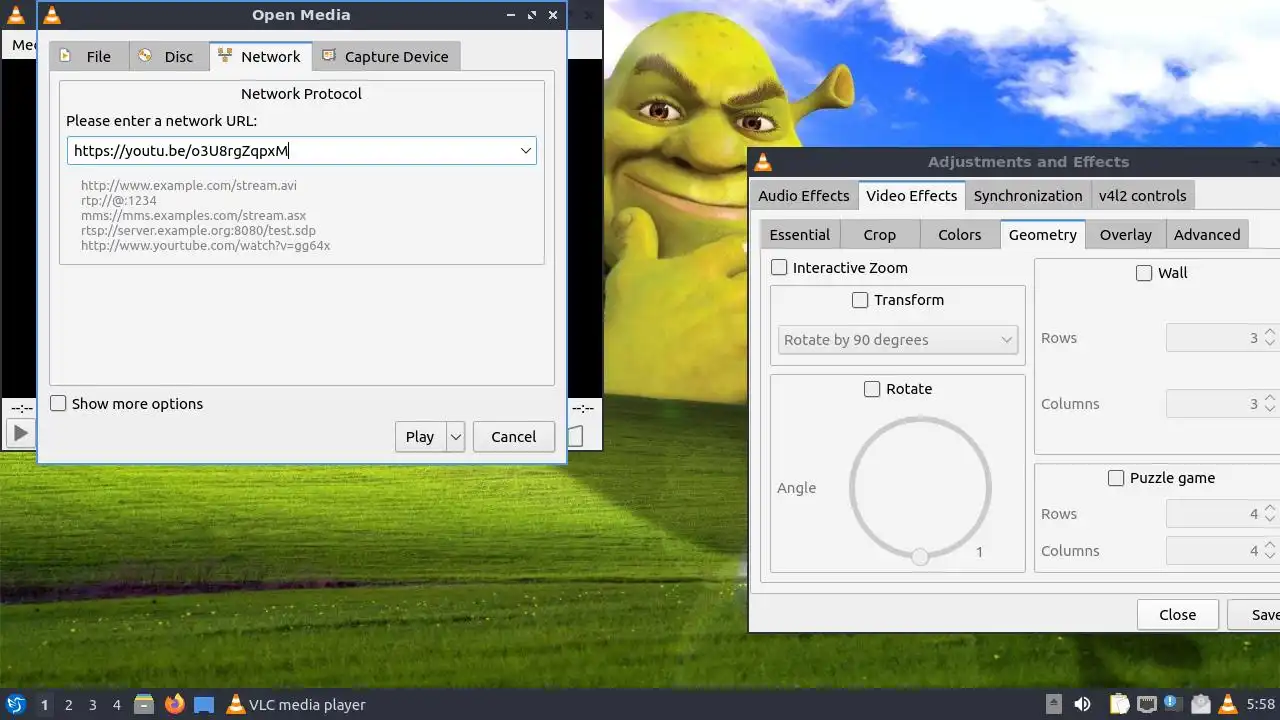This screenshot has height=720, width=1280.
Task: Click the Capture Device tab icon
Action: pyautogui.click(x=328, y=56)
